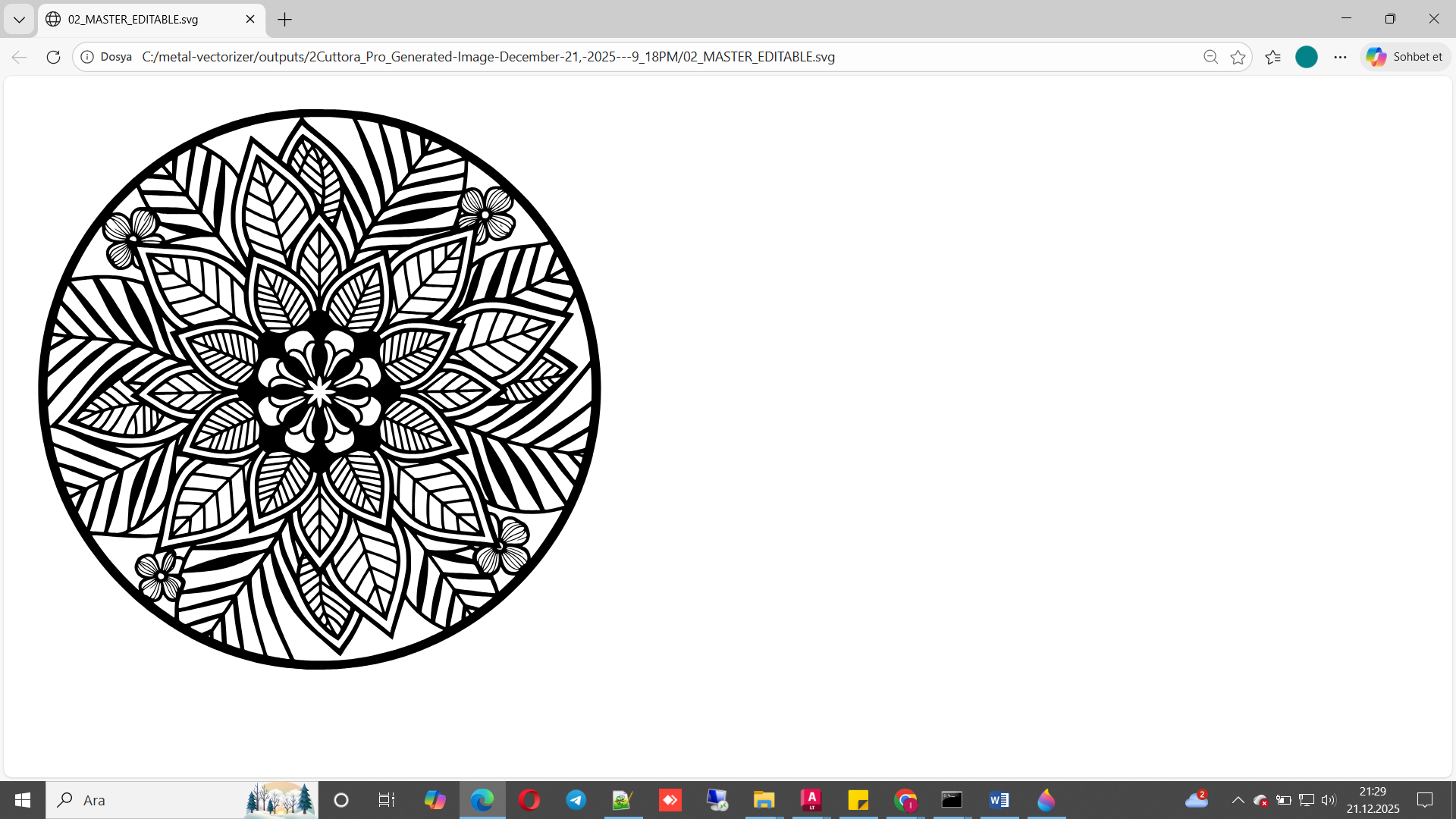The height and width of the screenshot is (819, 1456).
Task: Click the site information Dosya icon
Action: pyautogui.click(x=88, y=57)
